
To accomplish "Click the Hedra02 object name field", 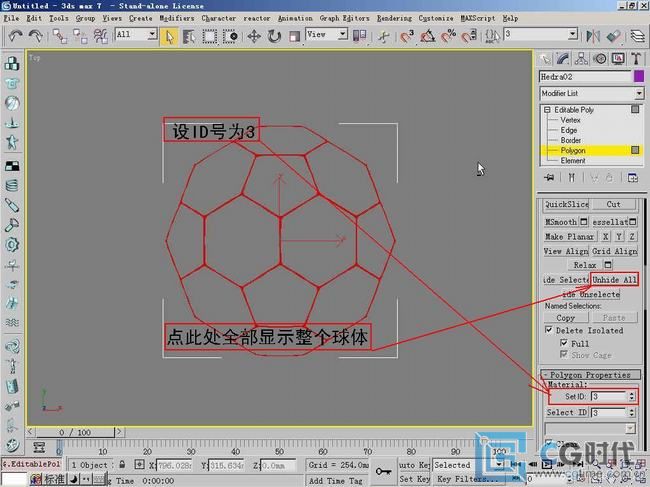I will (585, 77).
